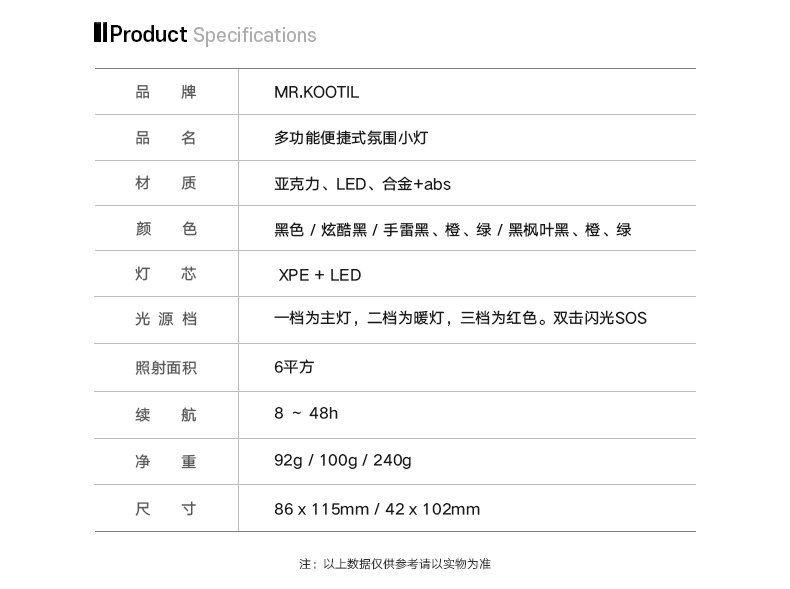Click the 光源档 row label
This screenshot has width=790, height=589.
pyautogui.click(x=166, y=320)
